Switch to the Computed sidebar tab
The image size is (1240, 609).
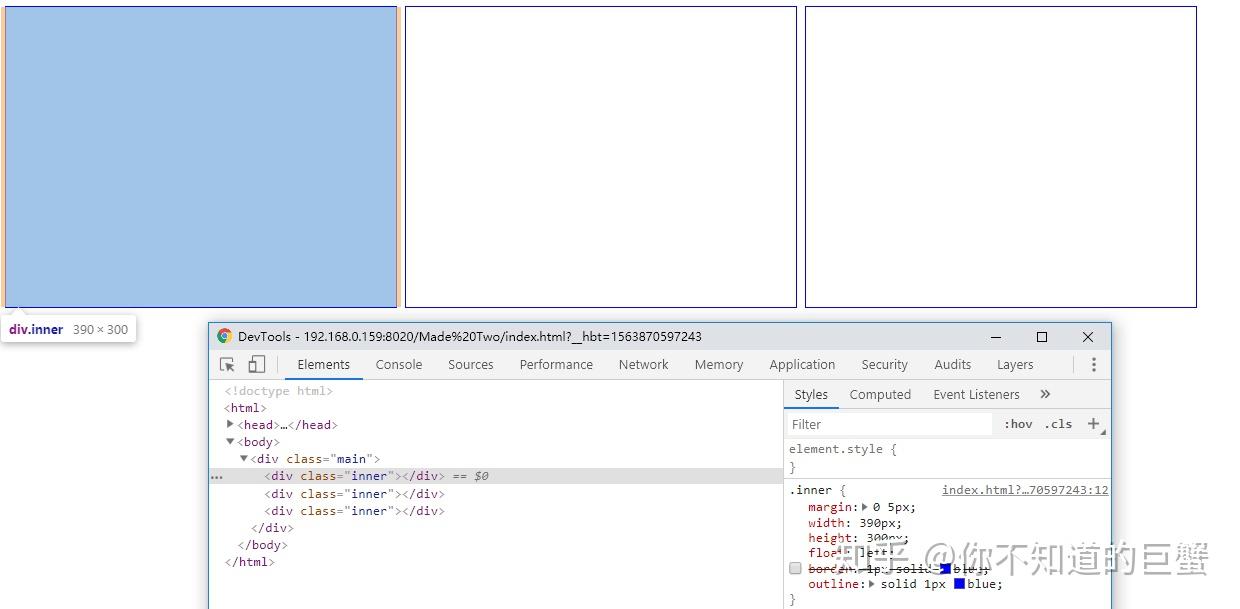(880, 394)
